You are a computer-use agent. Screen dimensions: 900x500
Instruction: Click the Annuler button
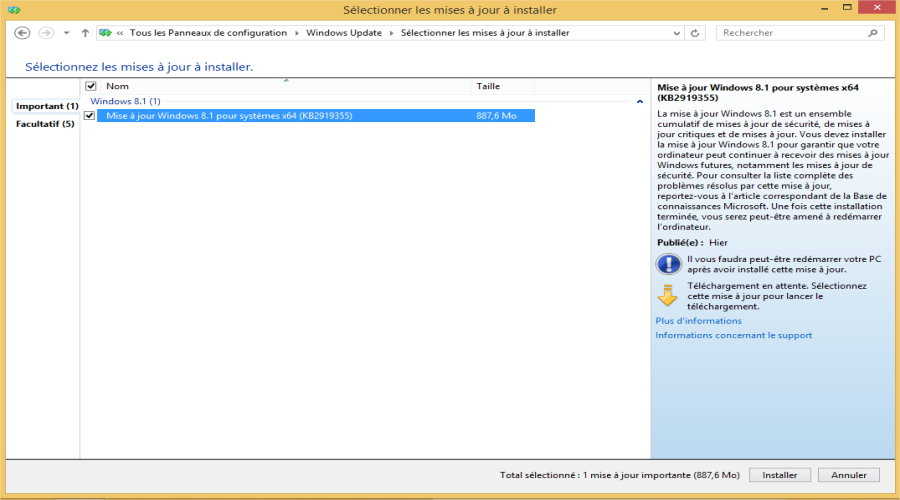[x=848, y=475]
